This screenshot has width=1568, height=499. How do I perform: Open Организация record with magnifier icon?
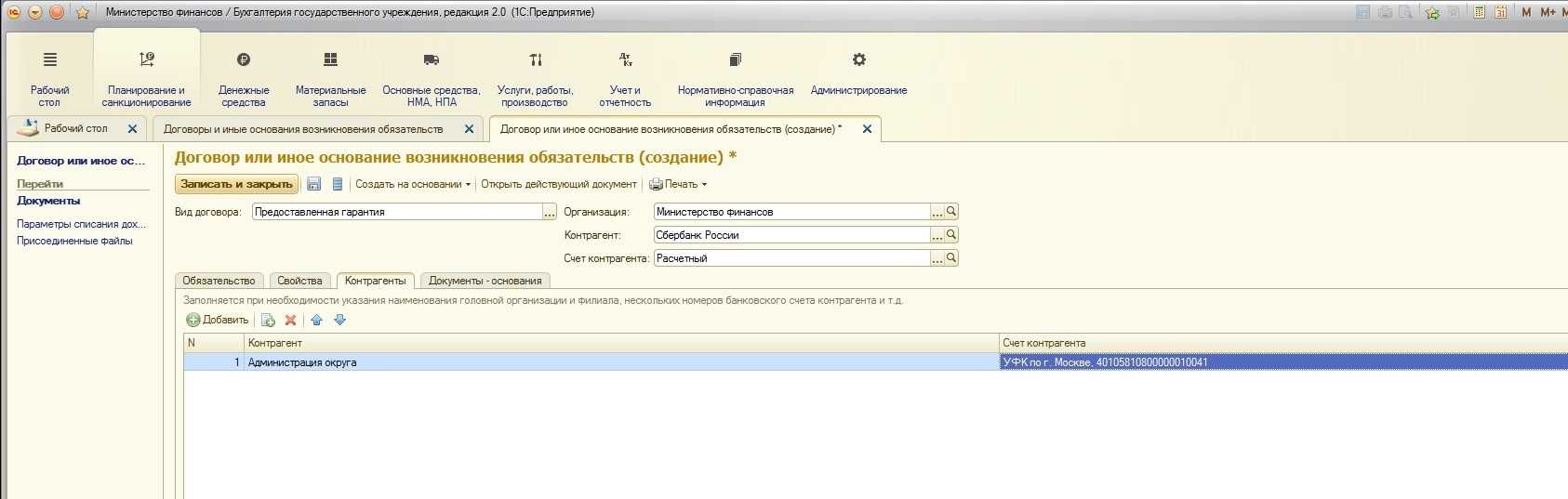(951, 211)
